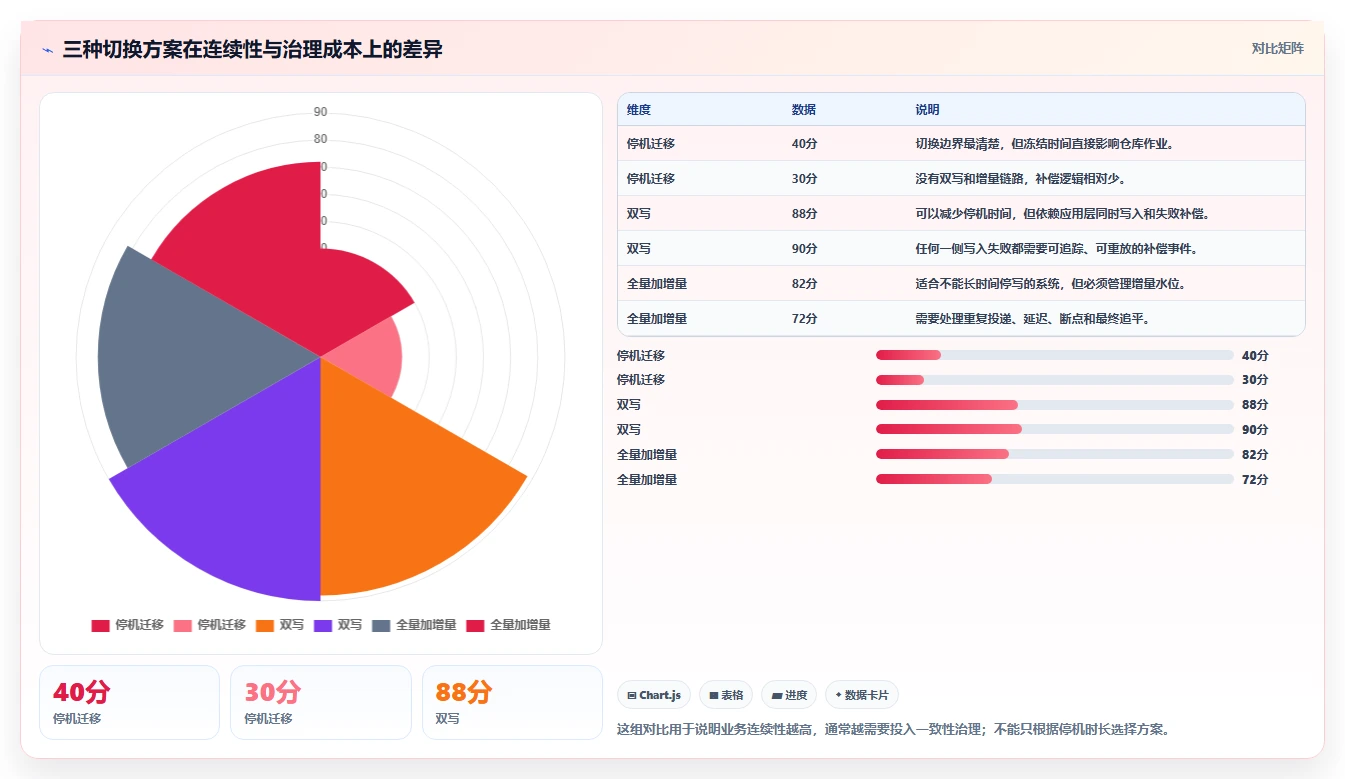
Task: Open the 30分 停机迁移 data card
Action: click(321, 703)
